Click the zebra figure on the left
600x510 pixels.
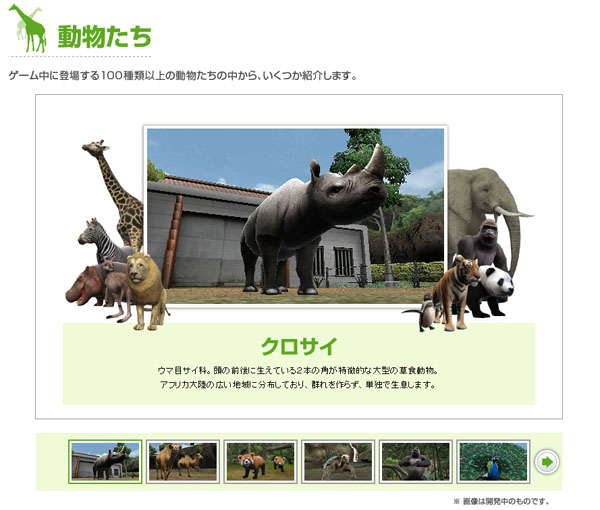pos(98,240)
